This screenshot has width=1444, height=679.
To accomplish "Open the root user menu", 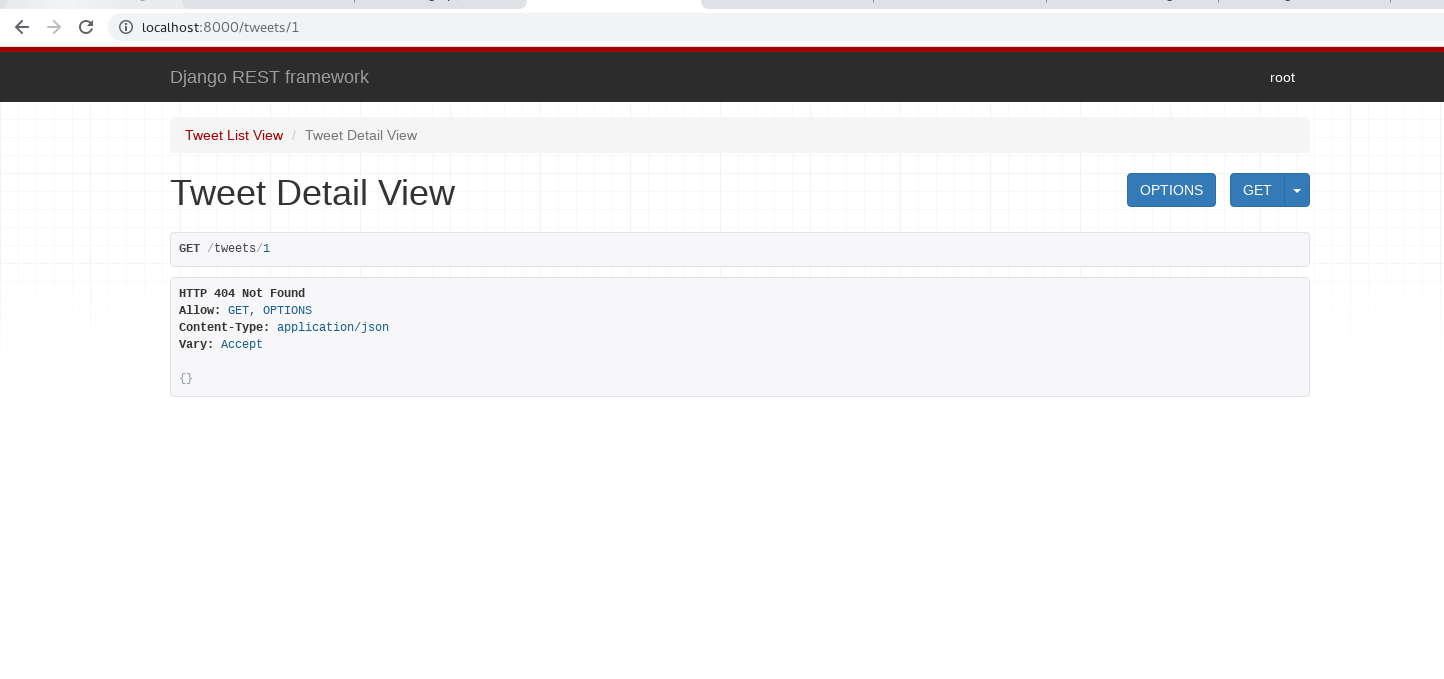I will 1282,77.
